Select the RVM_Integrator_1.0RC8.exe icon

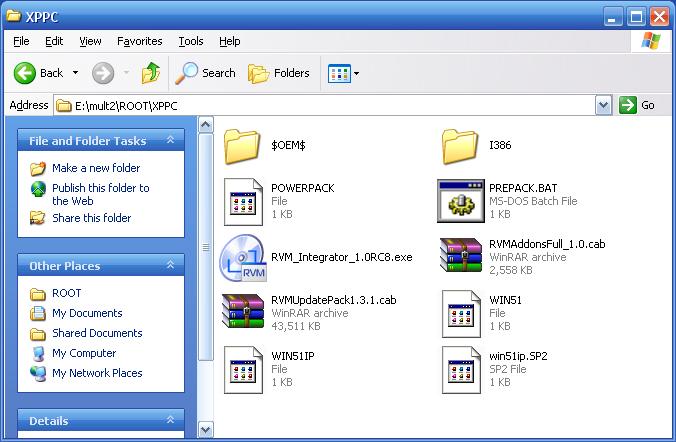243,257
